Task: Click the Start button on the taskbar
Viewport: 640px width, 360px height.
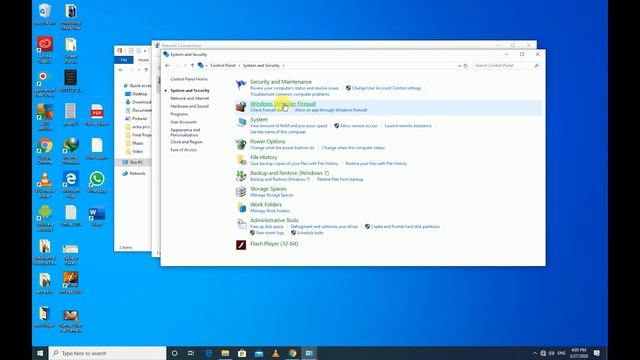Action: [40, 353]
